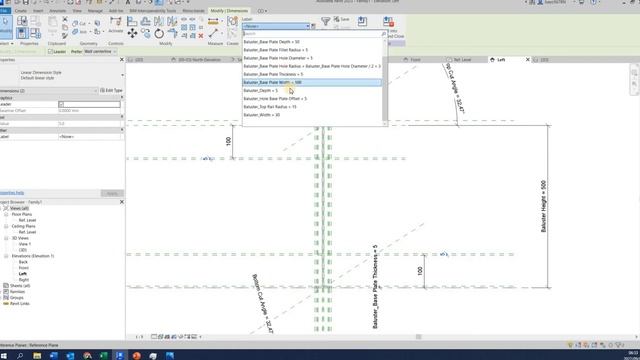640x360 pixels.
Task: Click the red Delete X icon
Action: [201, 36]
